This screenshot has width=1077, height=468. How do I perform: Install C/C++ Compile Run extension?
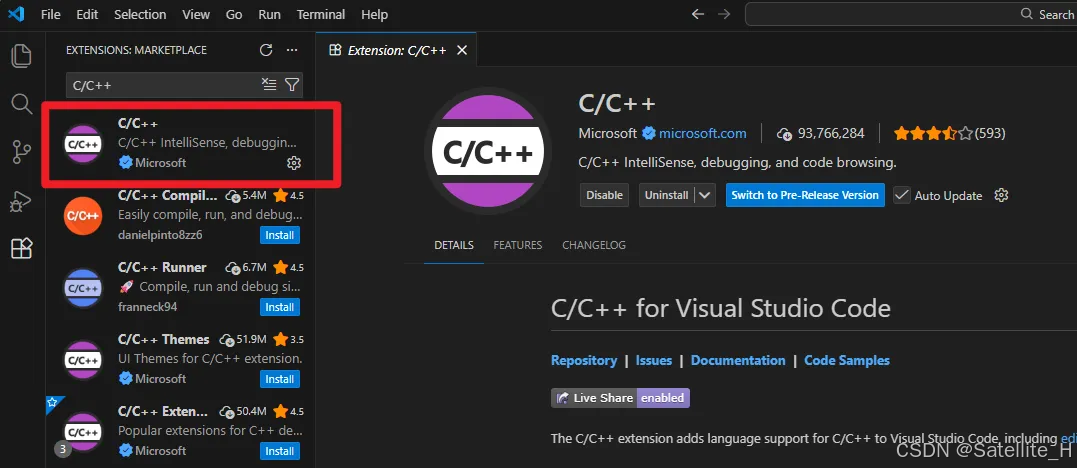280,235
